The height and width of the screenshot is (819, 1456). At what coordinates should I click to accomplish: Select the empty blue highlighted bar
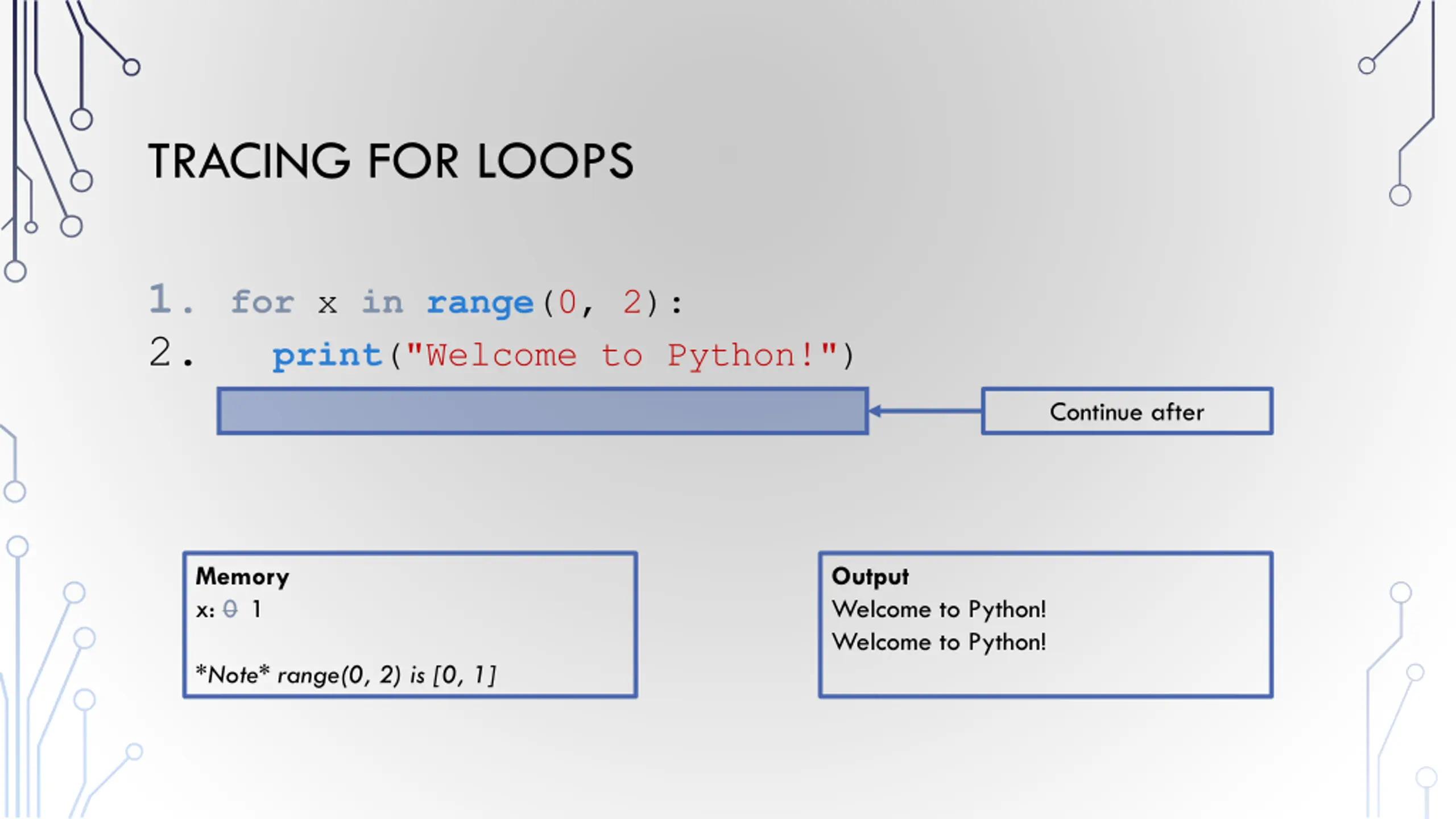543,411
